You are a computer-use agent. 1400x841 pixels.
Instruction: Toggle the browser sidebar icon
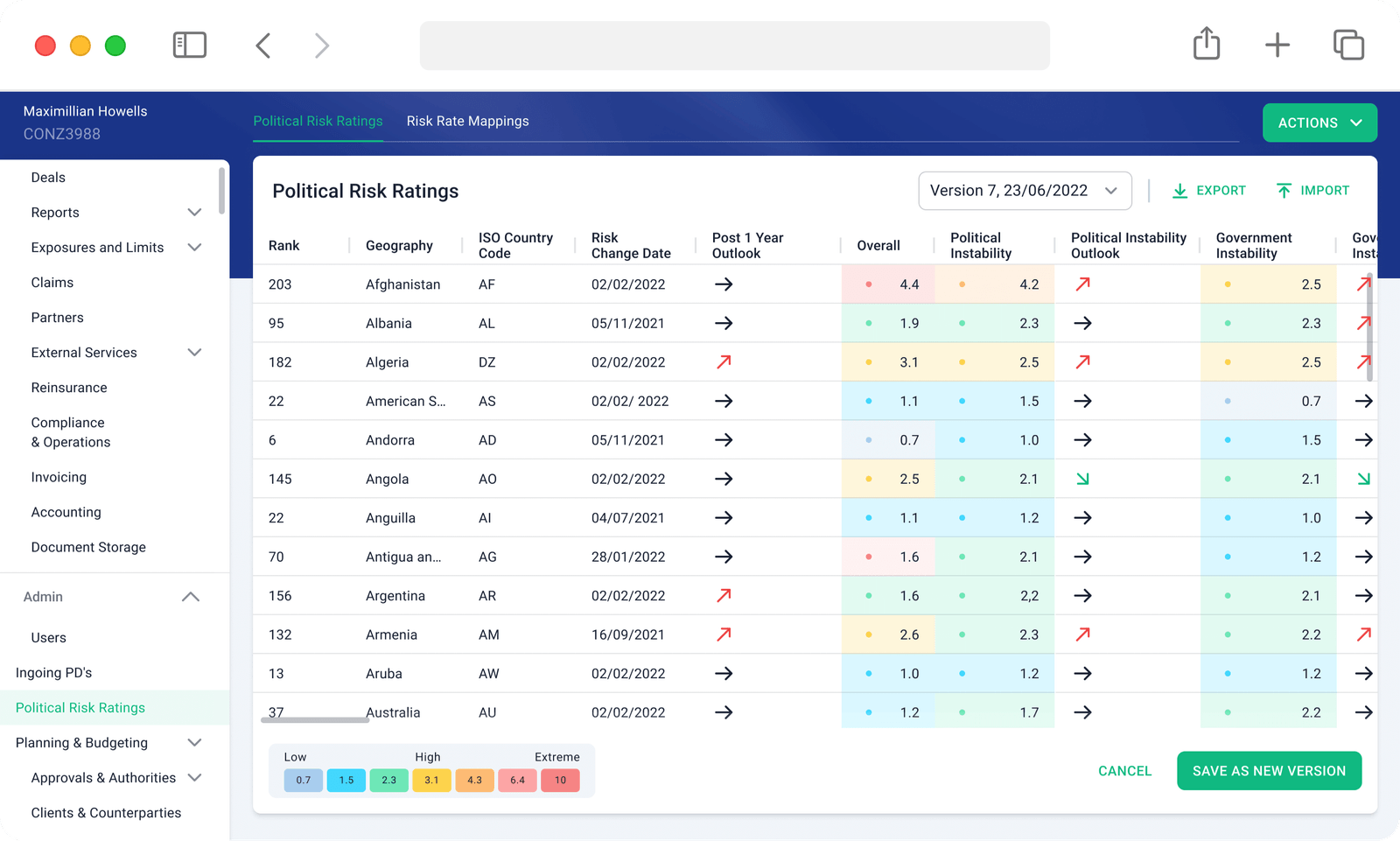click(x=190, y=45)
